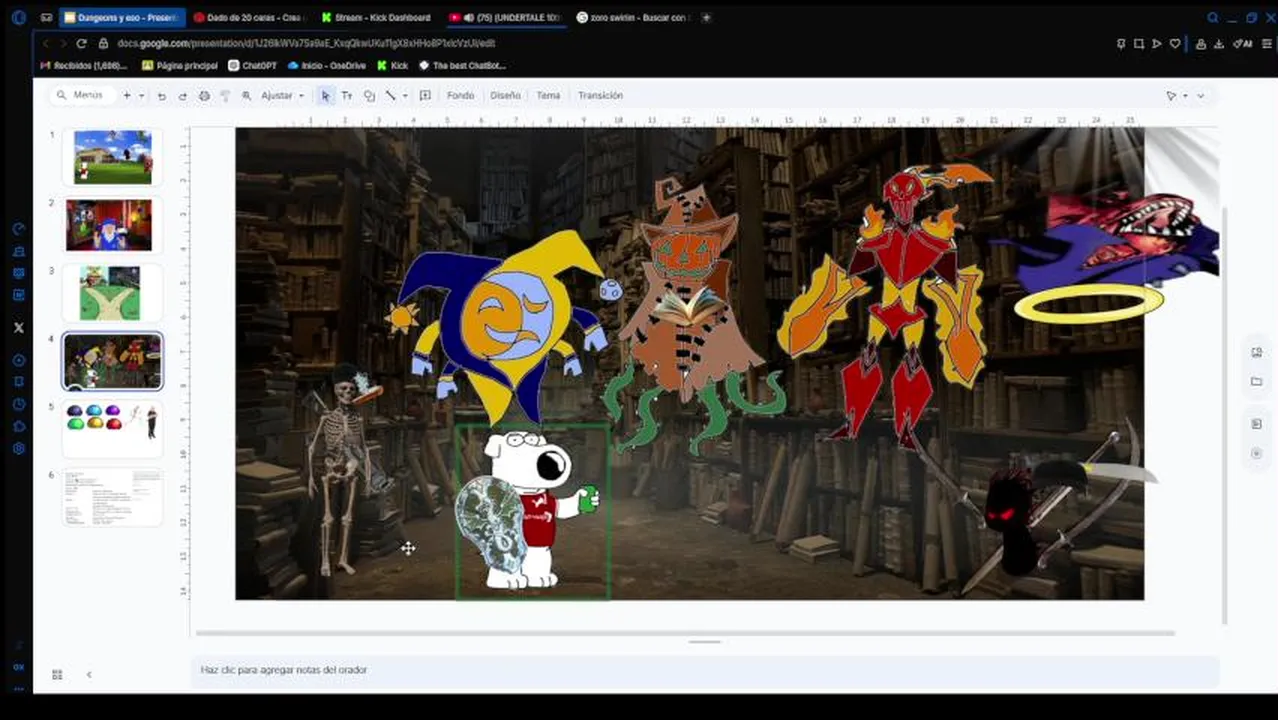Image resolution: width=1278 pixels, height=720 pixels.
Task: Select the line drawing tool
Action: (390, 96)
